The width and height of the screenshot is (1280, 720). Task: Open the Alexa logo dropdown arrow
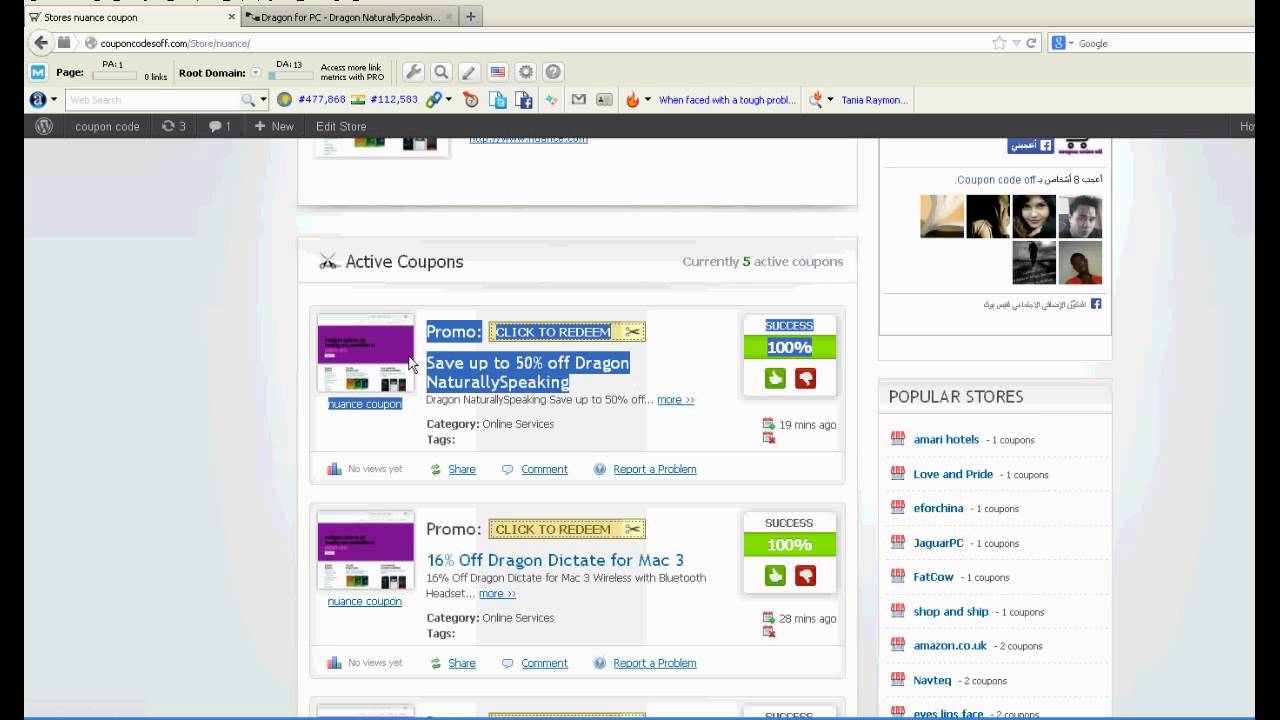(54, 100)
